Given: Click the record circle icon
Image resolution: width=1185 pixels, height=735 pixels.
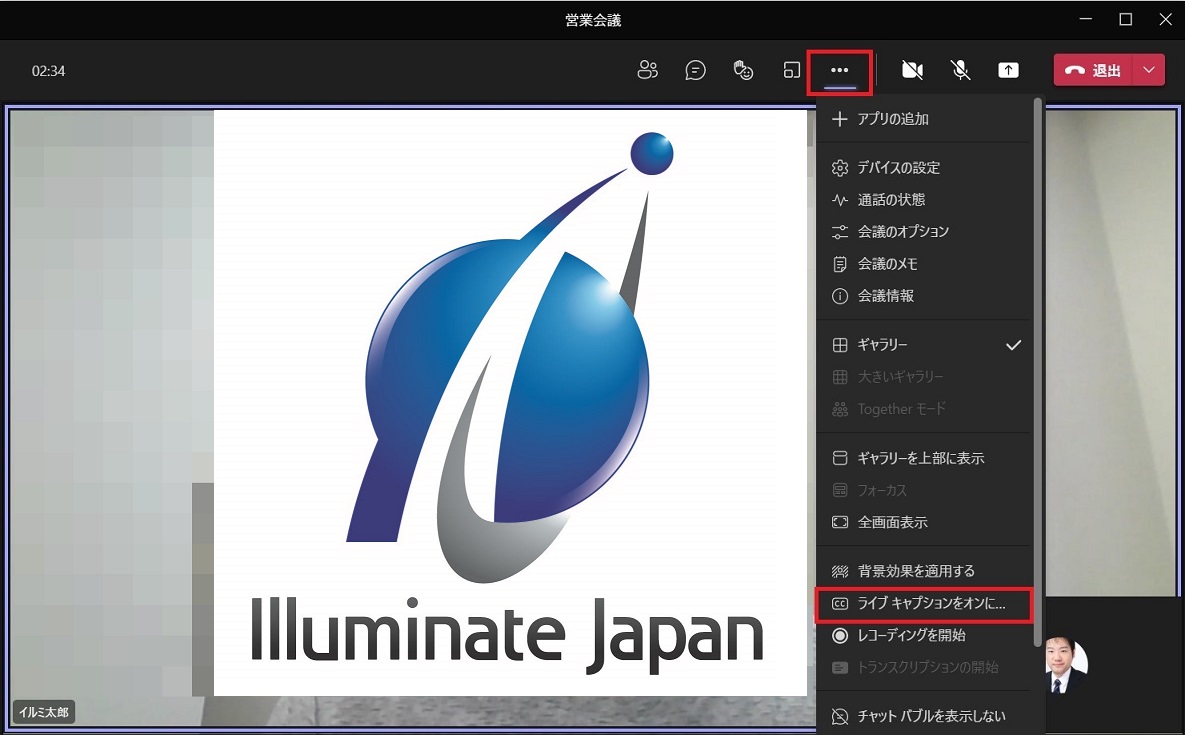Looking at the screenshot, I should (x=840, y=635).
